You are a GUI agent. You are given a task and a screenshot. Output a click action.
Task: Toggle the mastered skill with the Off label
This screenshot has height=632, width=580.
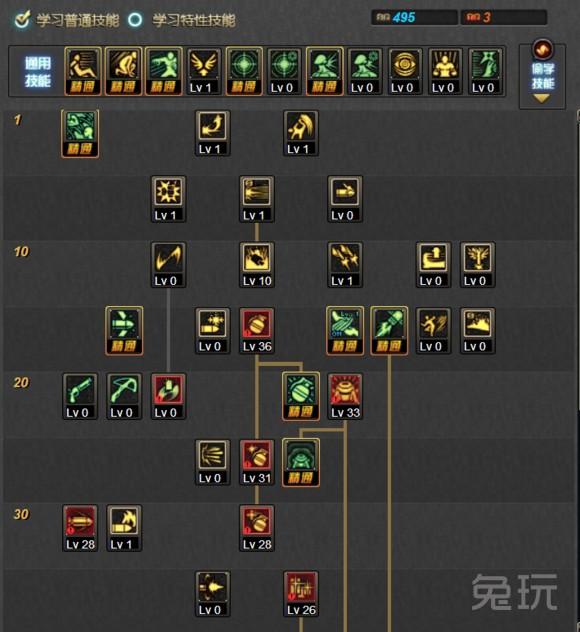point(345,331)
